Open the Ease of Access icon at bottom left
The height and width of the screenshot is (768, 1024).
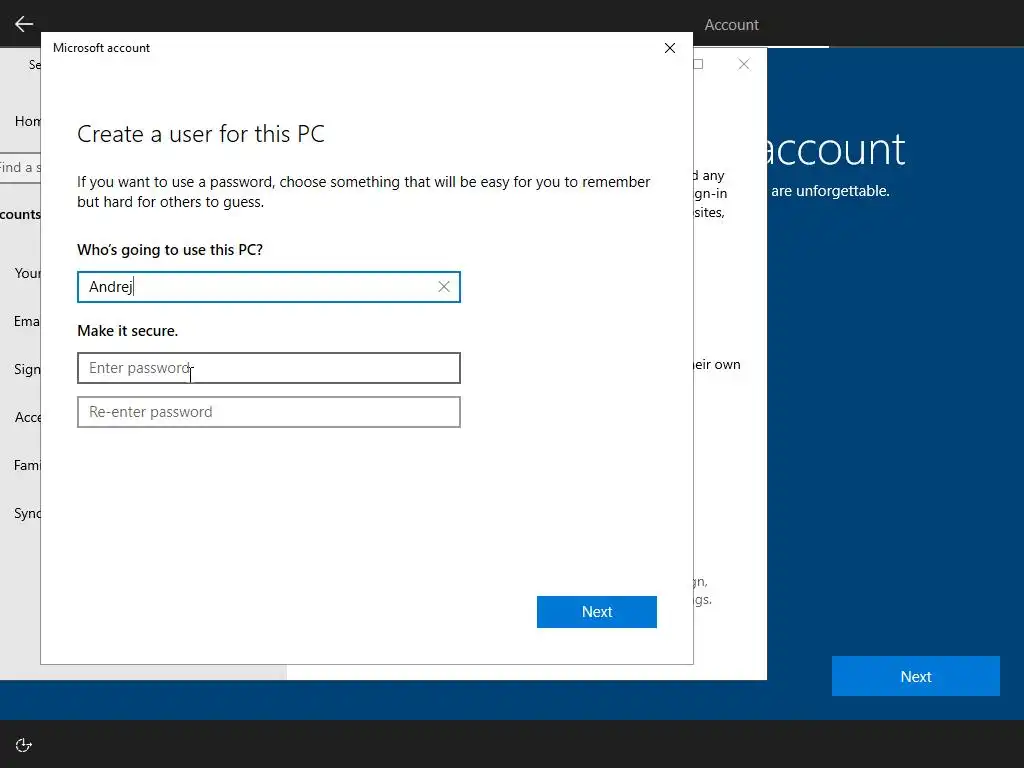click(24, 745)
